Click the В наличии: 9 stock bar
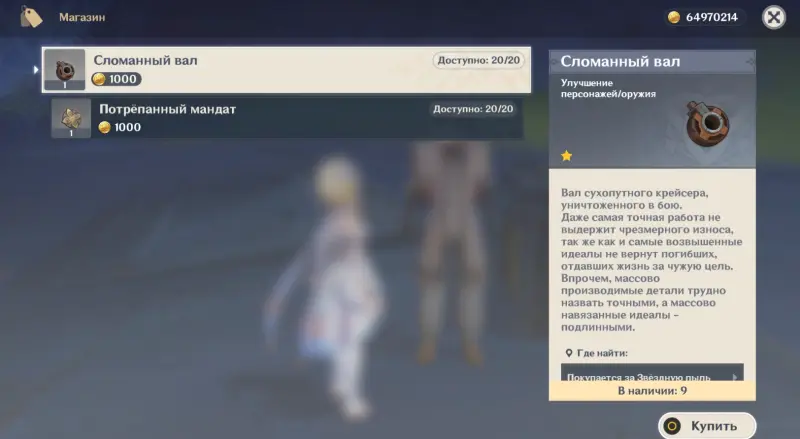Screen dimensions: 800x439 [652, 391]
